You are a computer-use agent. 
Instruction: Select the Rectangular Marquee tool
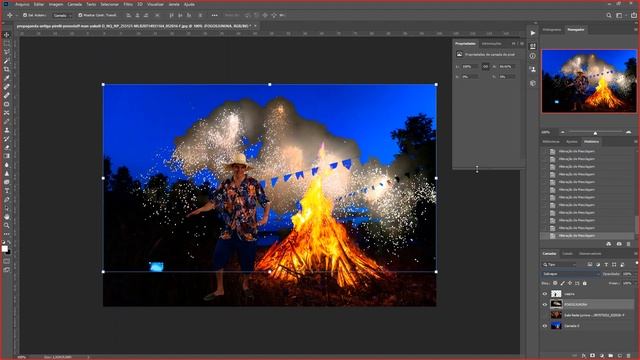[x=7, y=43]
